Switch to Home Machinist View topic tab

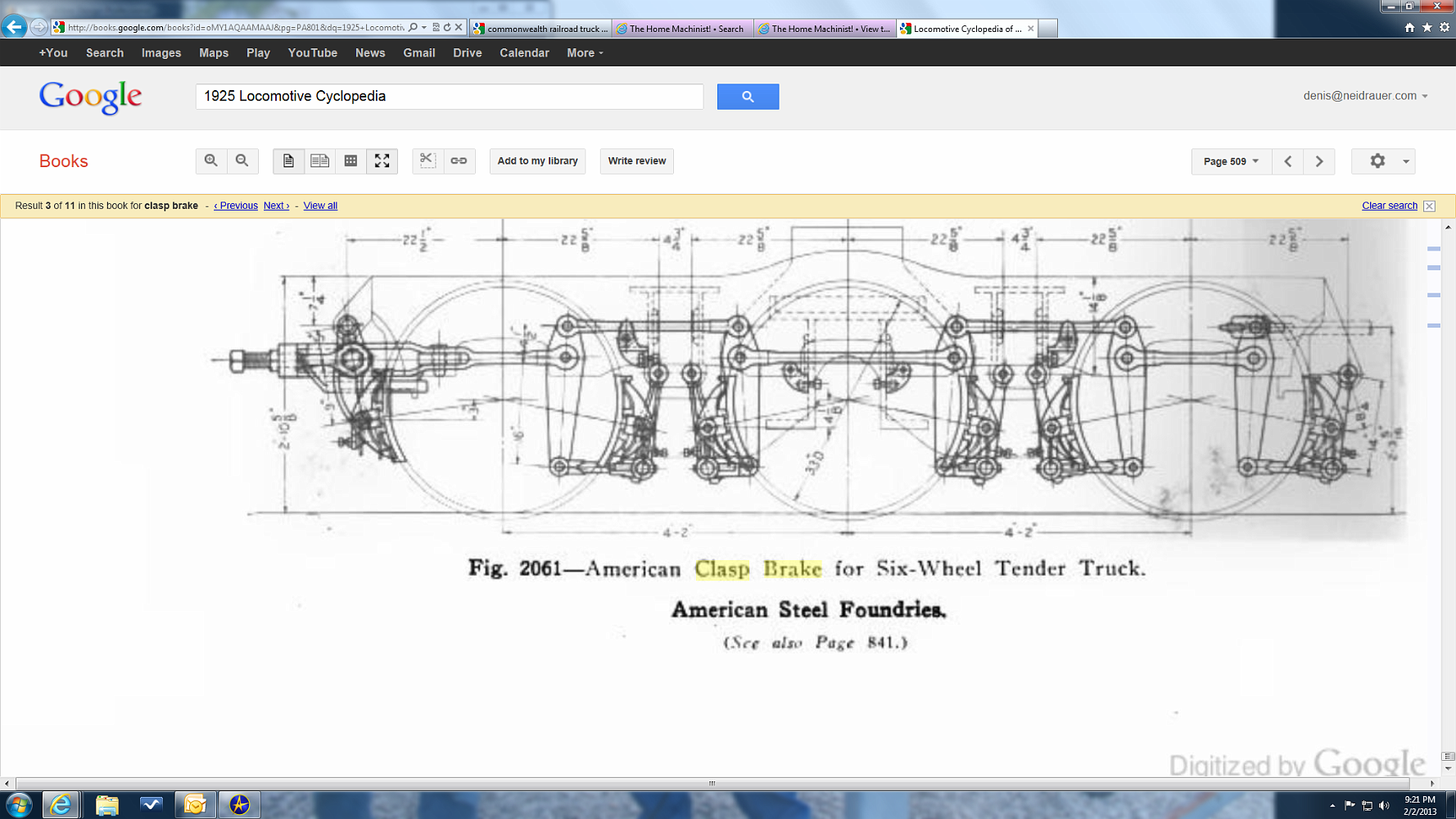click(825, 29)
